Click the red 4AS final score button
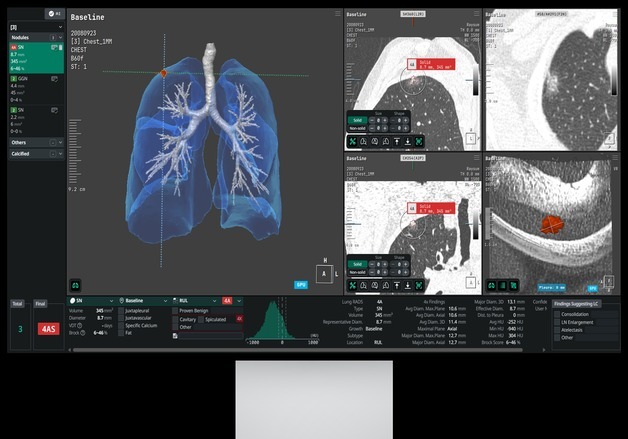The height and width of the screenshot is (439, 628). [x=49, y=328]
